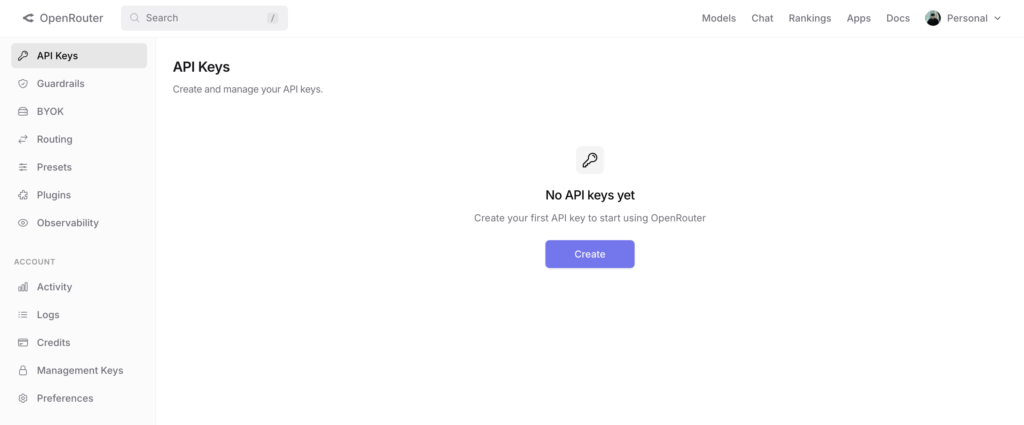
Task: Select API Keys in the sidebar
Action: (79, 56)
